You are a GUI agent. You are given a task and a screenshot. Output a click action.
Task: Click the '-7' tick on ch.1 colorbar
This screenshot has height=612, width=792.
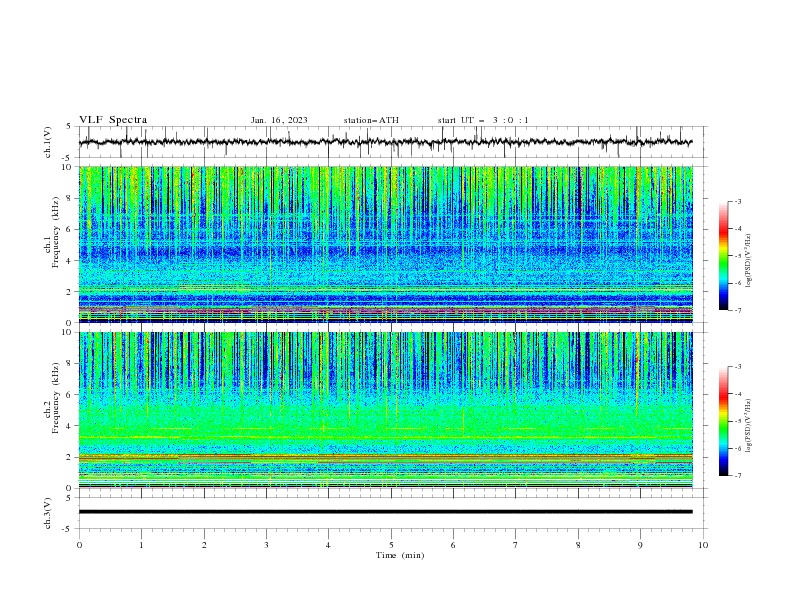[737, 310]
